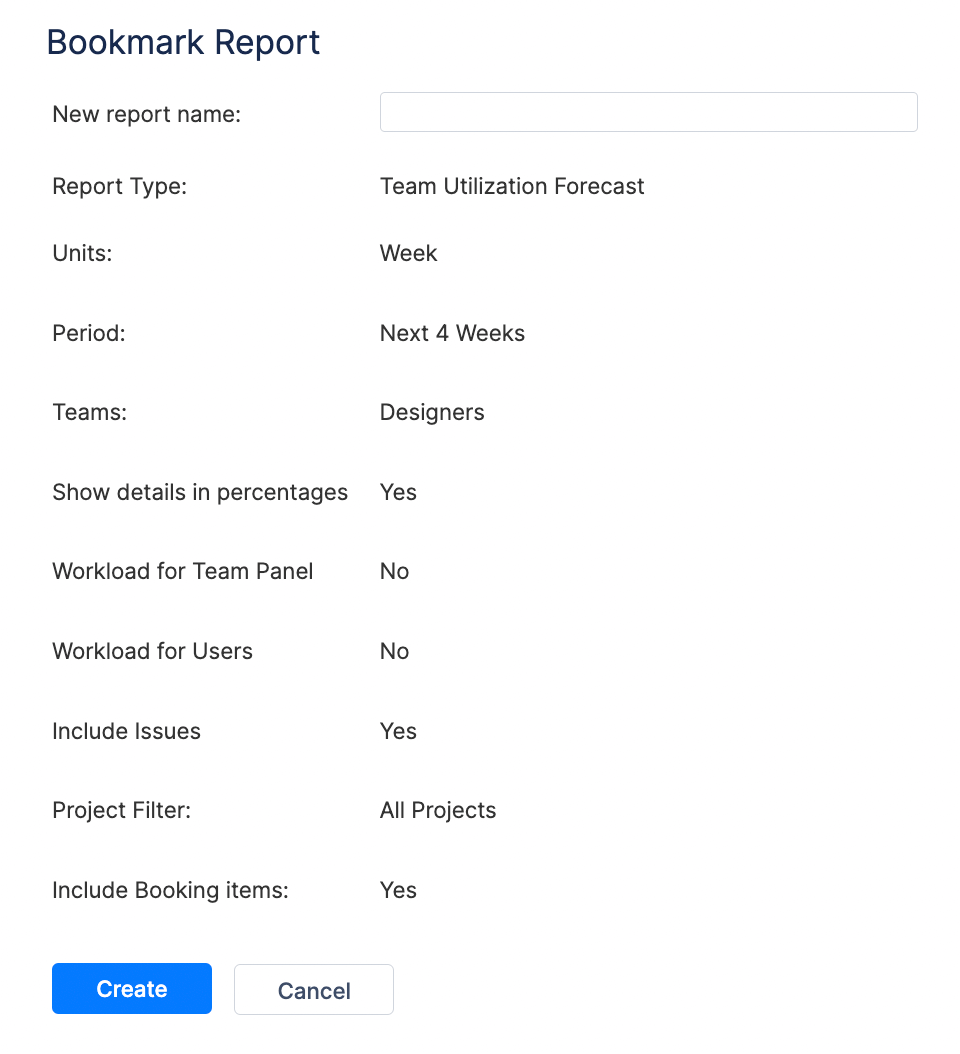Click the 'Project Filter:' label
Image resolution: width=960 pixels, height=1054 pixels.
coord(121,810)
